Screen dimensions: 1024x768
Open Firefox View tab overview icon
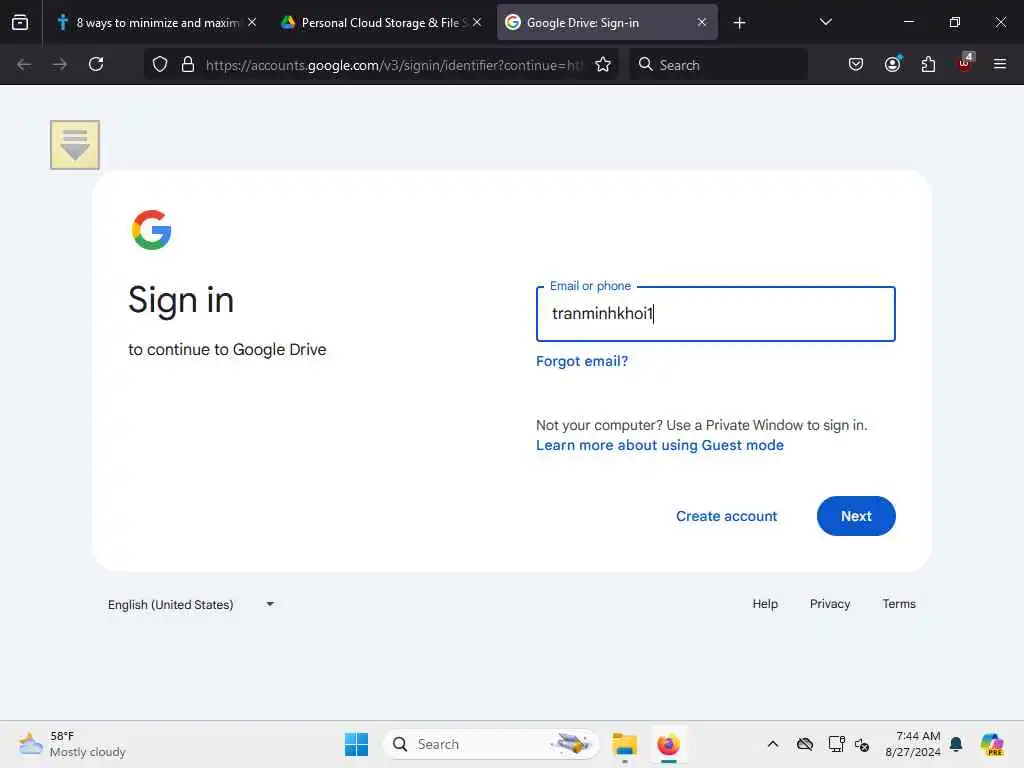click(x=20, y=22)
